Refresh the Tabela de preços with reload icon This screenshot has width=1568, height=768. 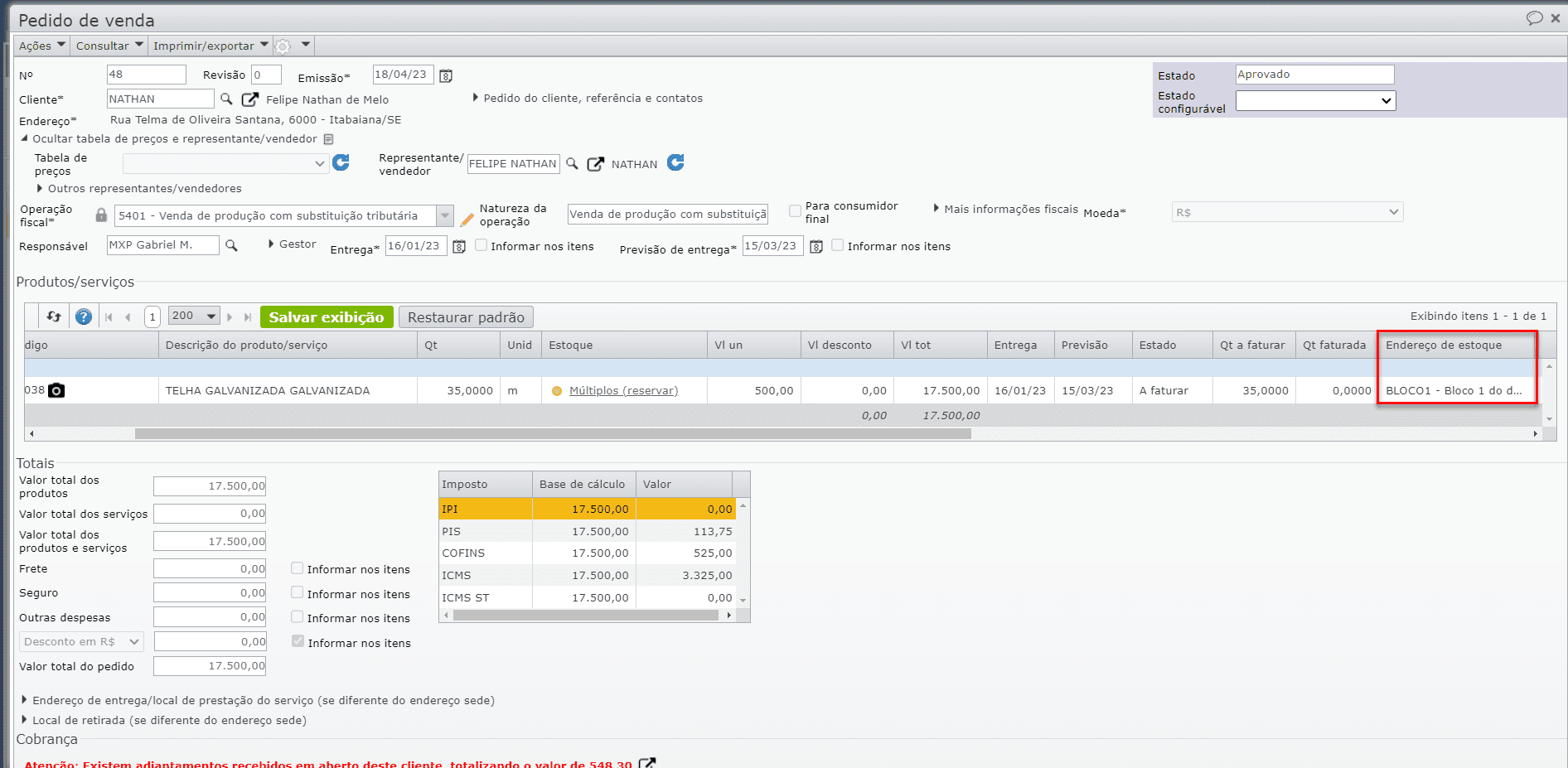(341, 163)
